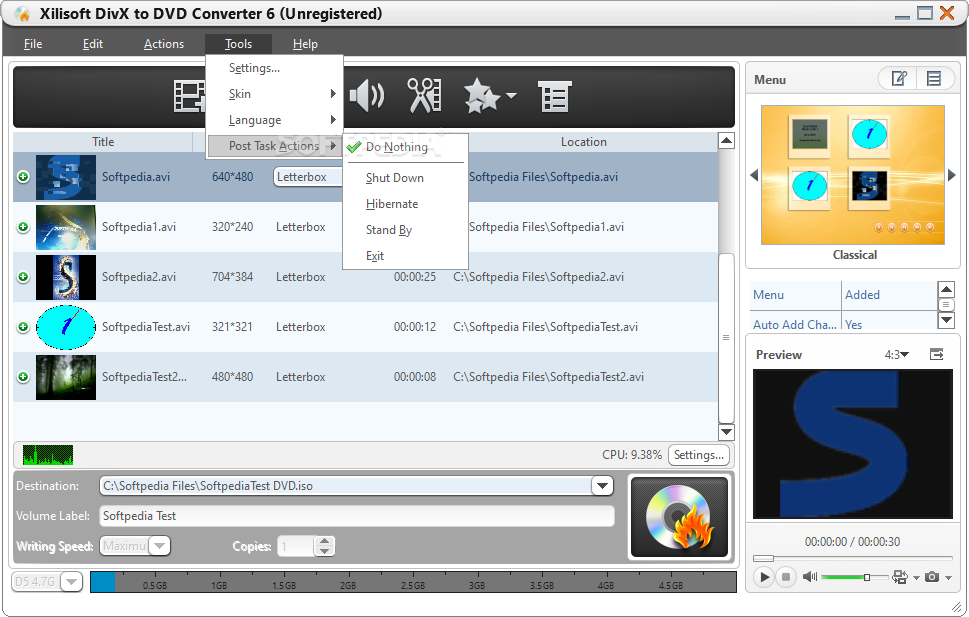Choose Shut Down post task action
The width and height of the screenshot is (969, 617).
405,178
